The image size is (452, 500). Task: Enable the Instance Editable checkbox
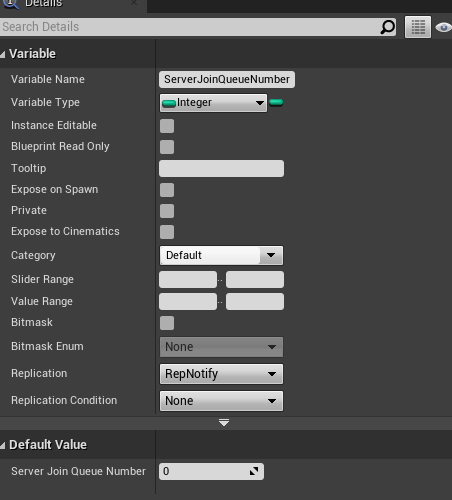[167, 126]
